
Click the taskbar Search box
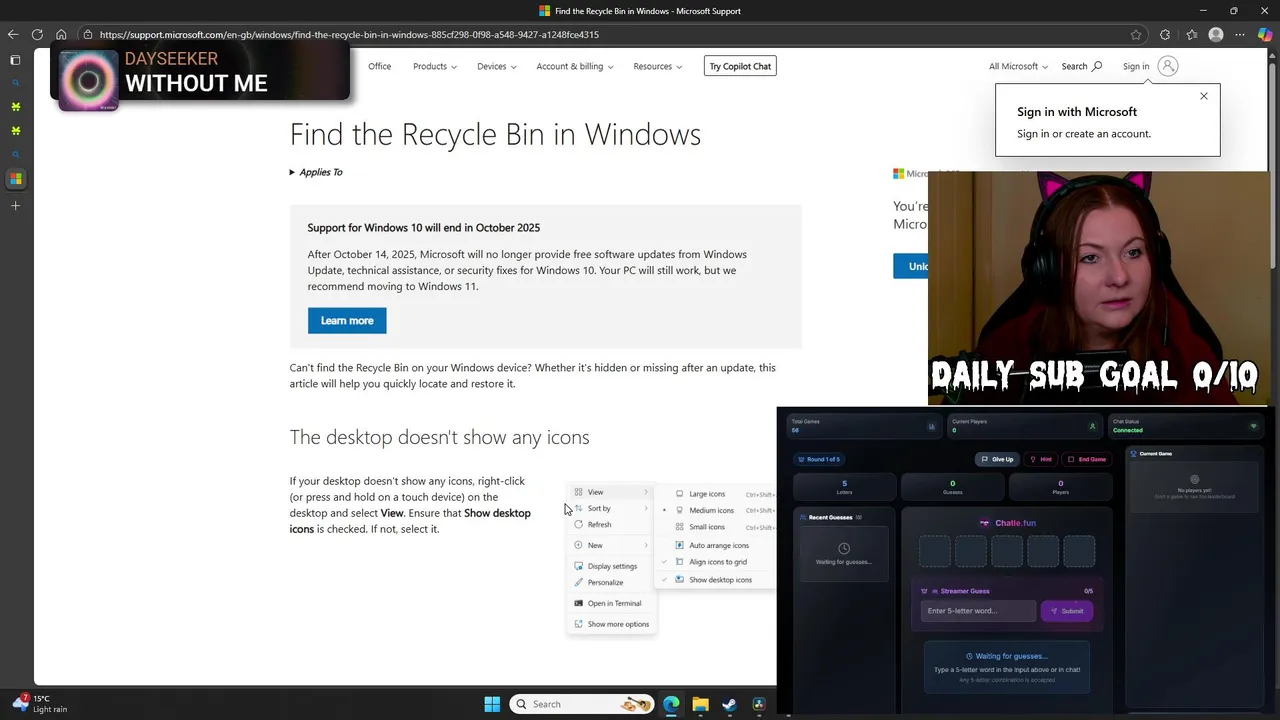click(x=582, y=704)
